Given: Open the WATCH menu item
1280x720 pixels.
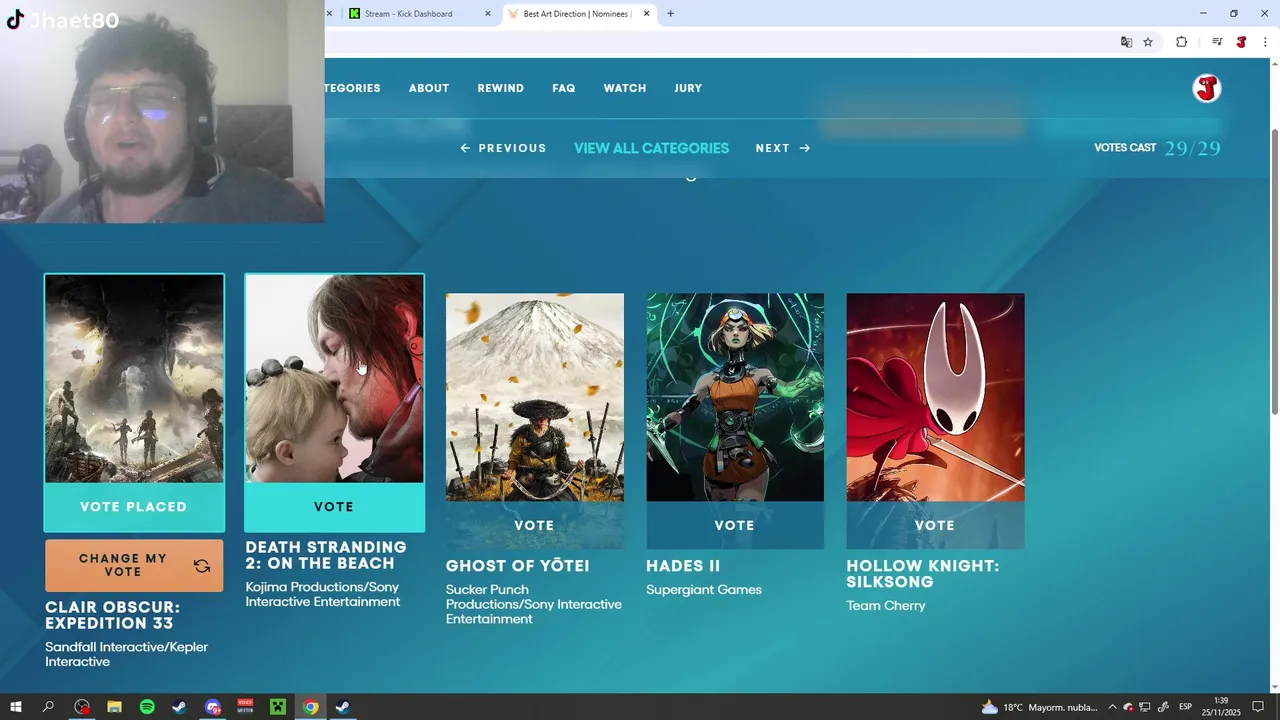Looking at the screenshot, I should click(x=625, y=88).
